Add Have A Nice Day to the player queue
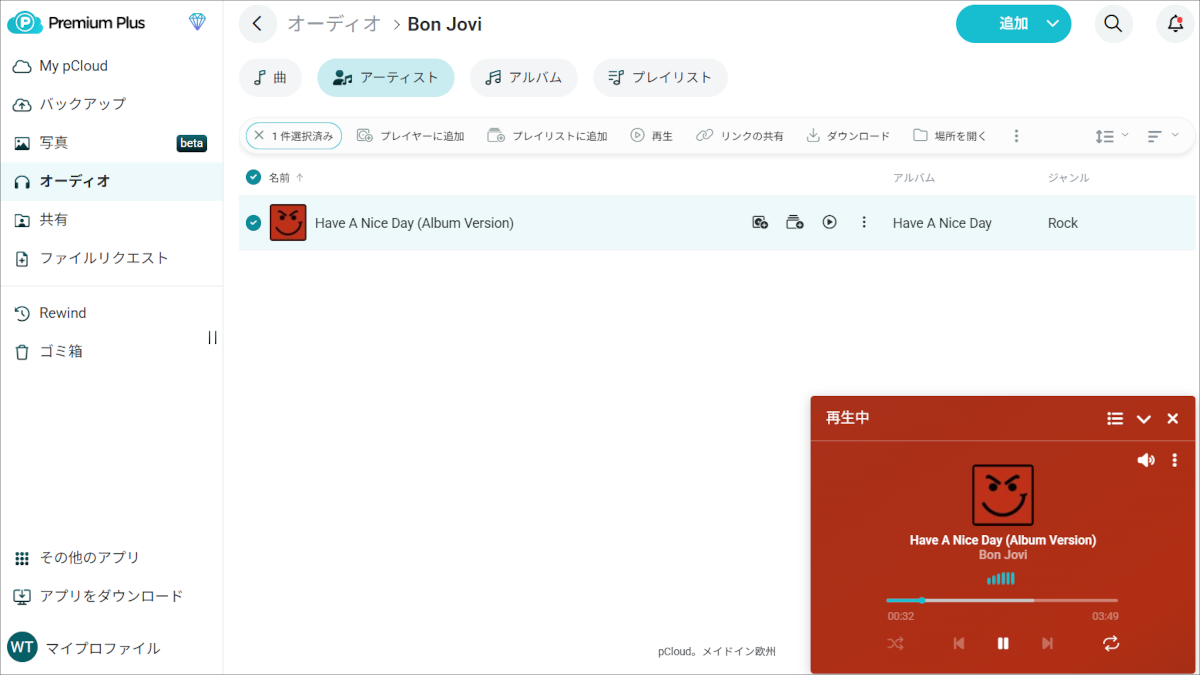1200x675 pixels. click(x=760, y=222)
